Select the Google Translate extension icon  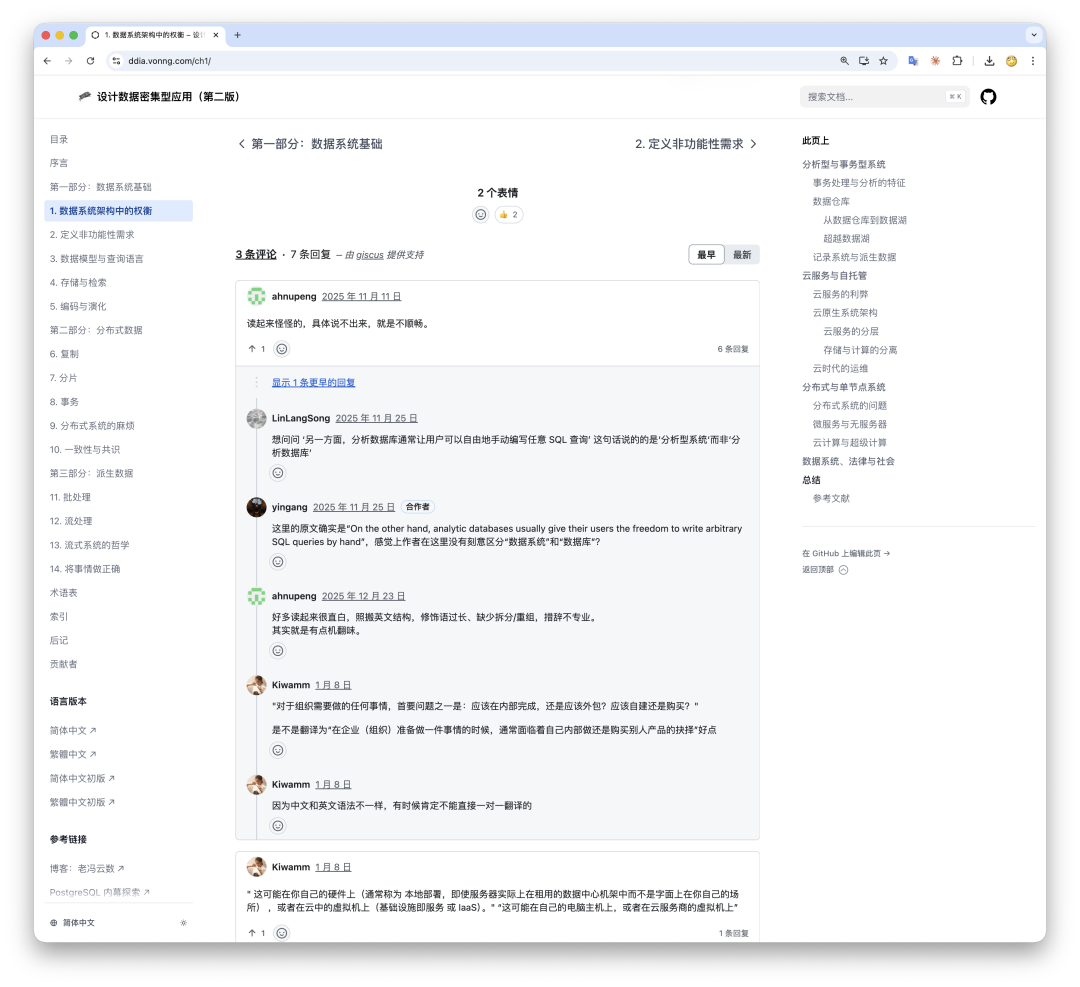click(912, 61)
